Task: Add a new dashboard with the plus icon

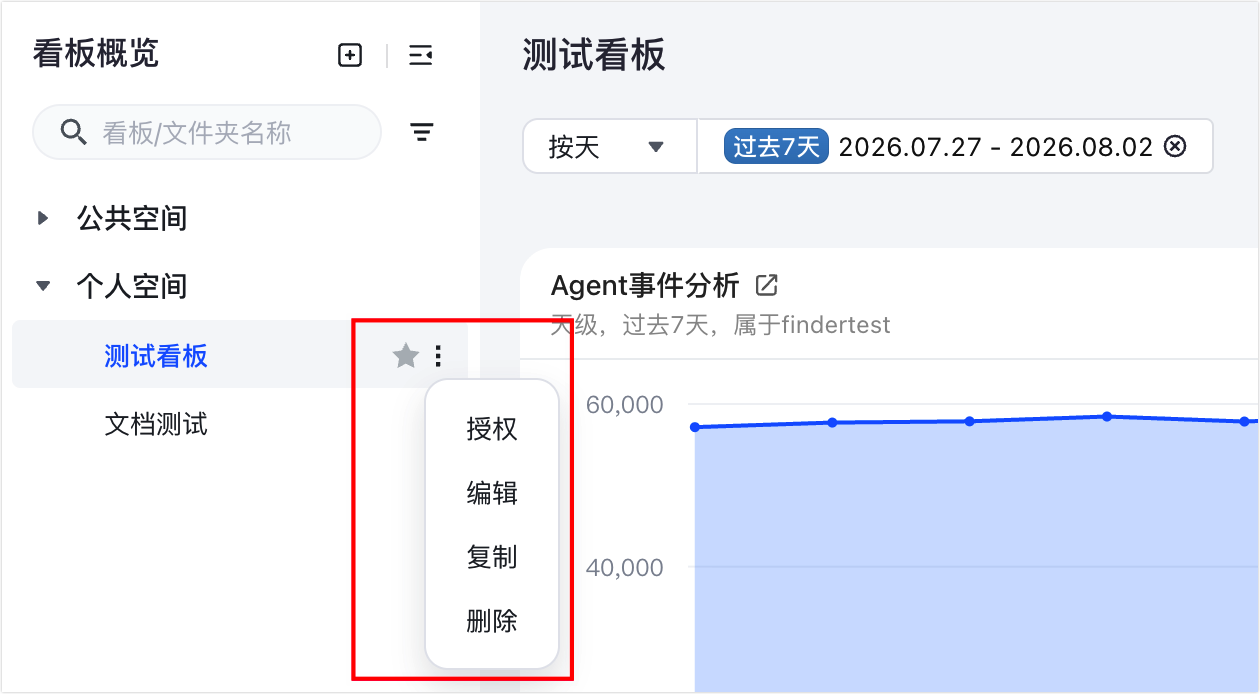Action: click(350, 56)
